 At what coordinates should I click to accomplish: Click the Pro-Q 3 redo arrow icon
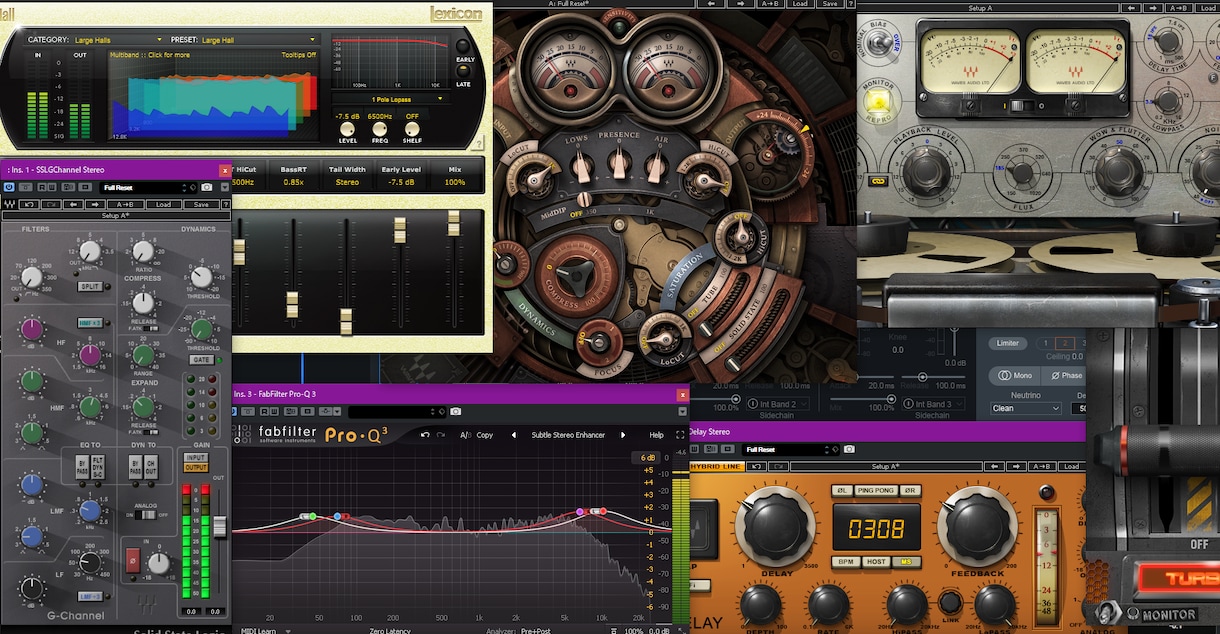coord(440,435)
